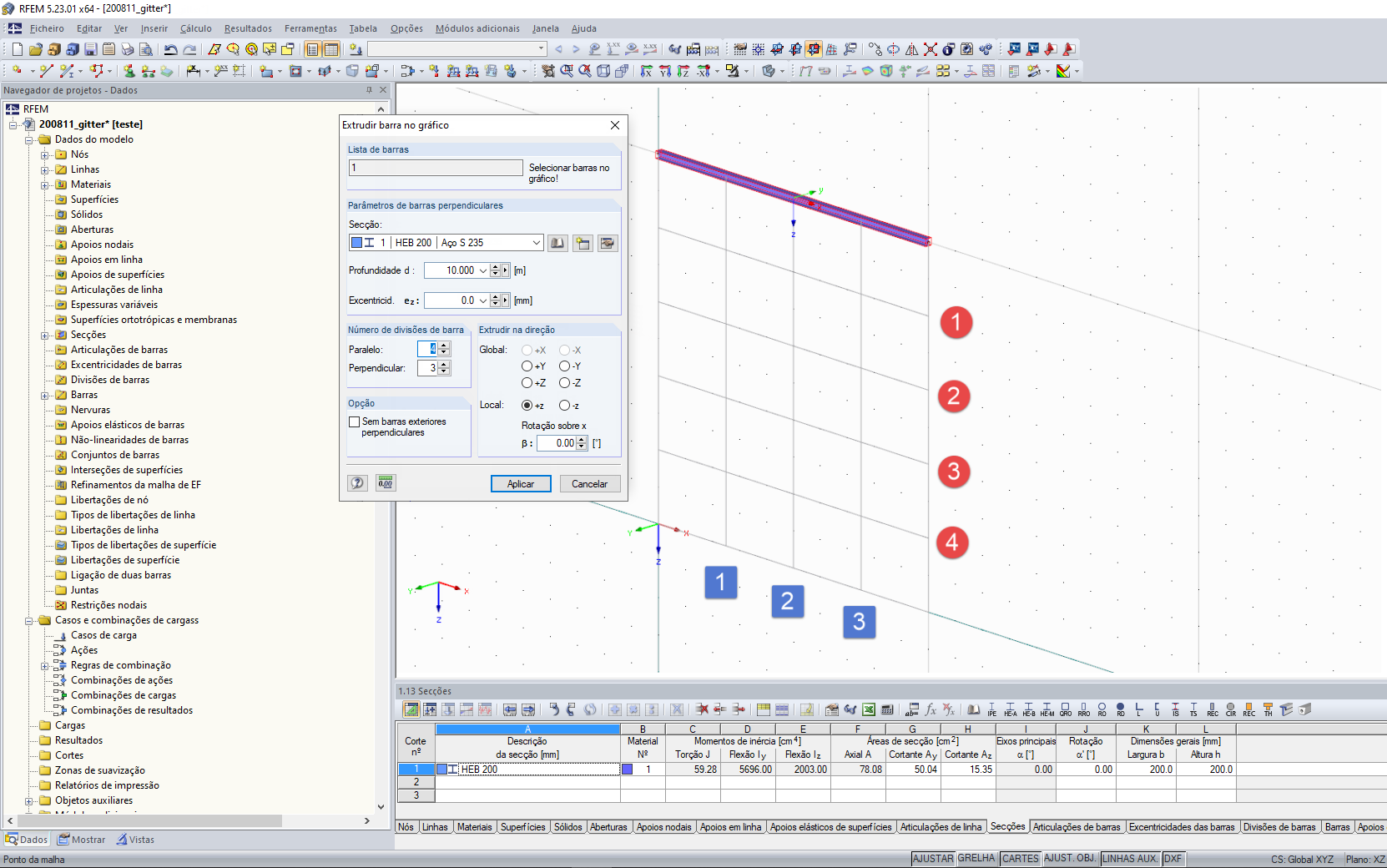
Task: Open the Profundidade d value dropdown
Action: pyautogui.click(x=482, y=270)
